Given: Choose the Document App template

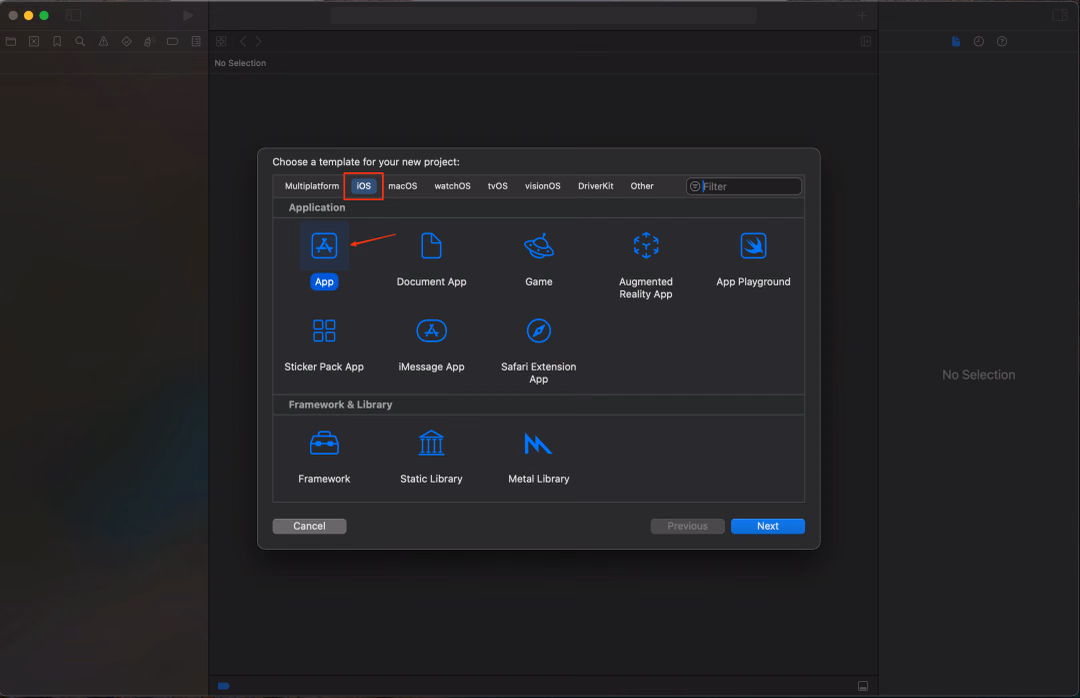Looking at the screenshot, I should click(431, 246).
